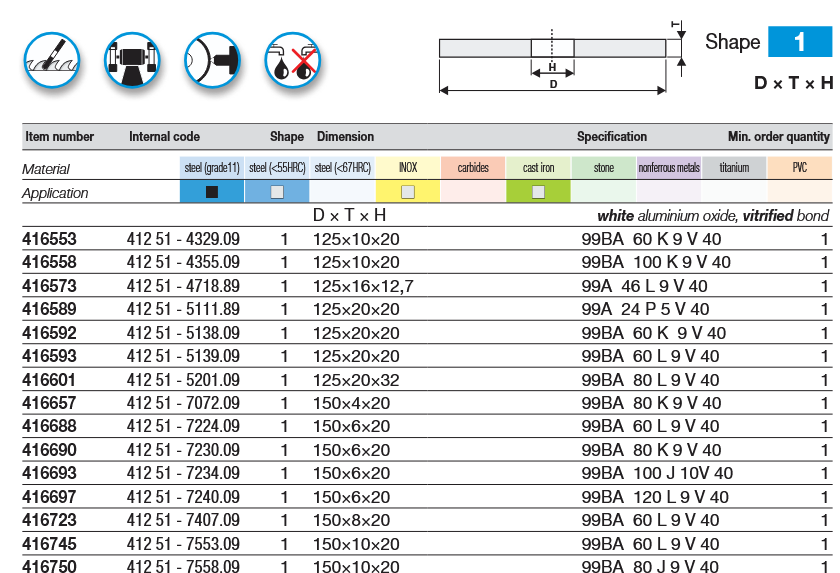
Task: Click the grinding wheel dimension diagram
Action: 553,61
